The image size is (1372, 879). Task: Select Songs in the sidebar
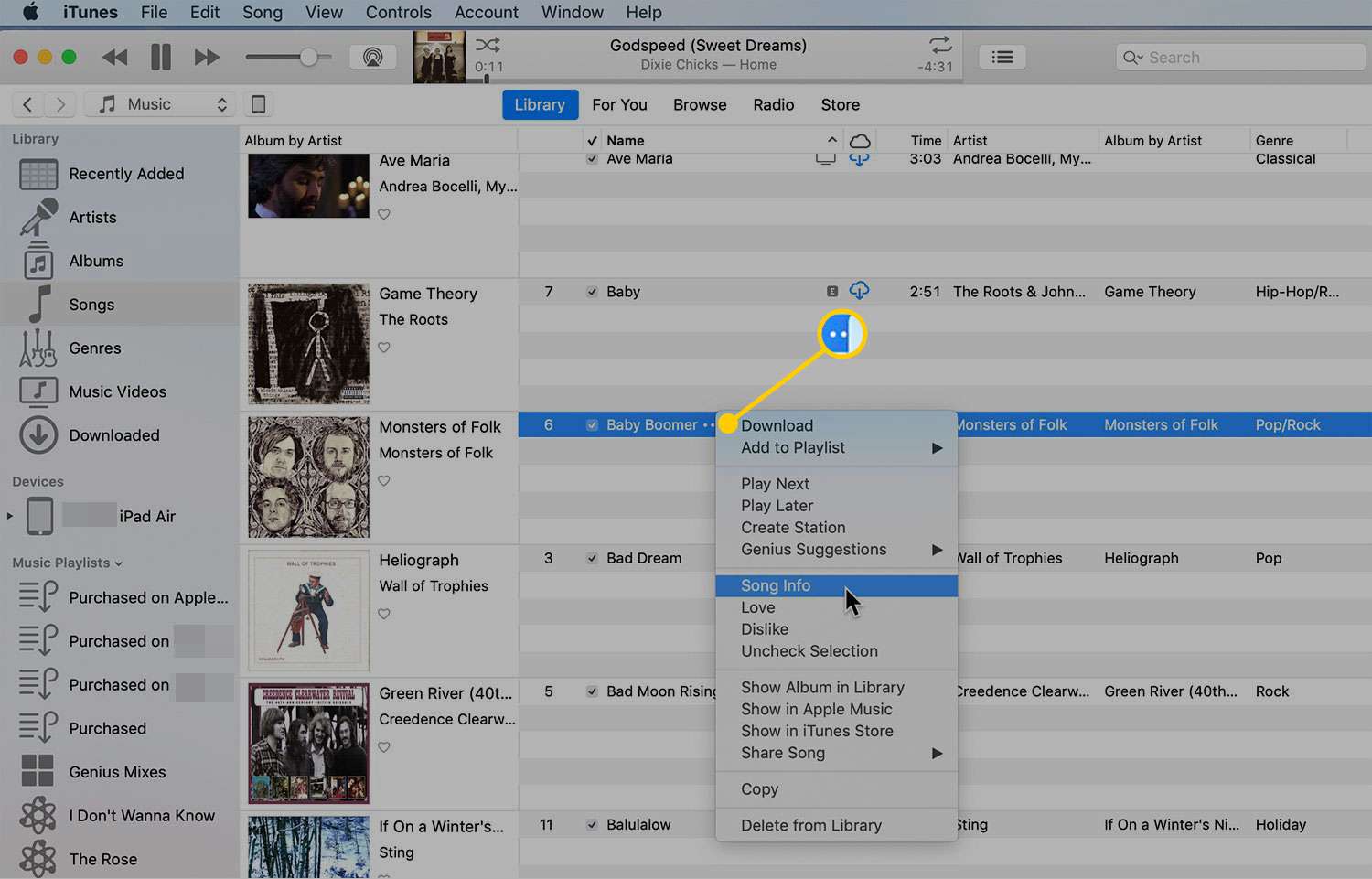(119, 305)
